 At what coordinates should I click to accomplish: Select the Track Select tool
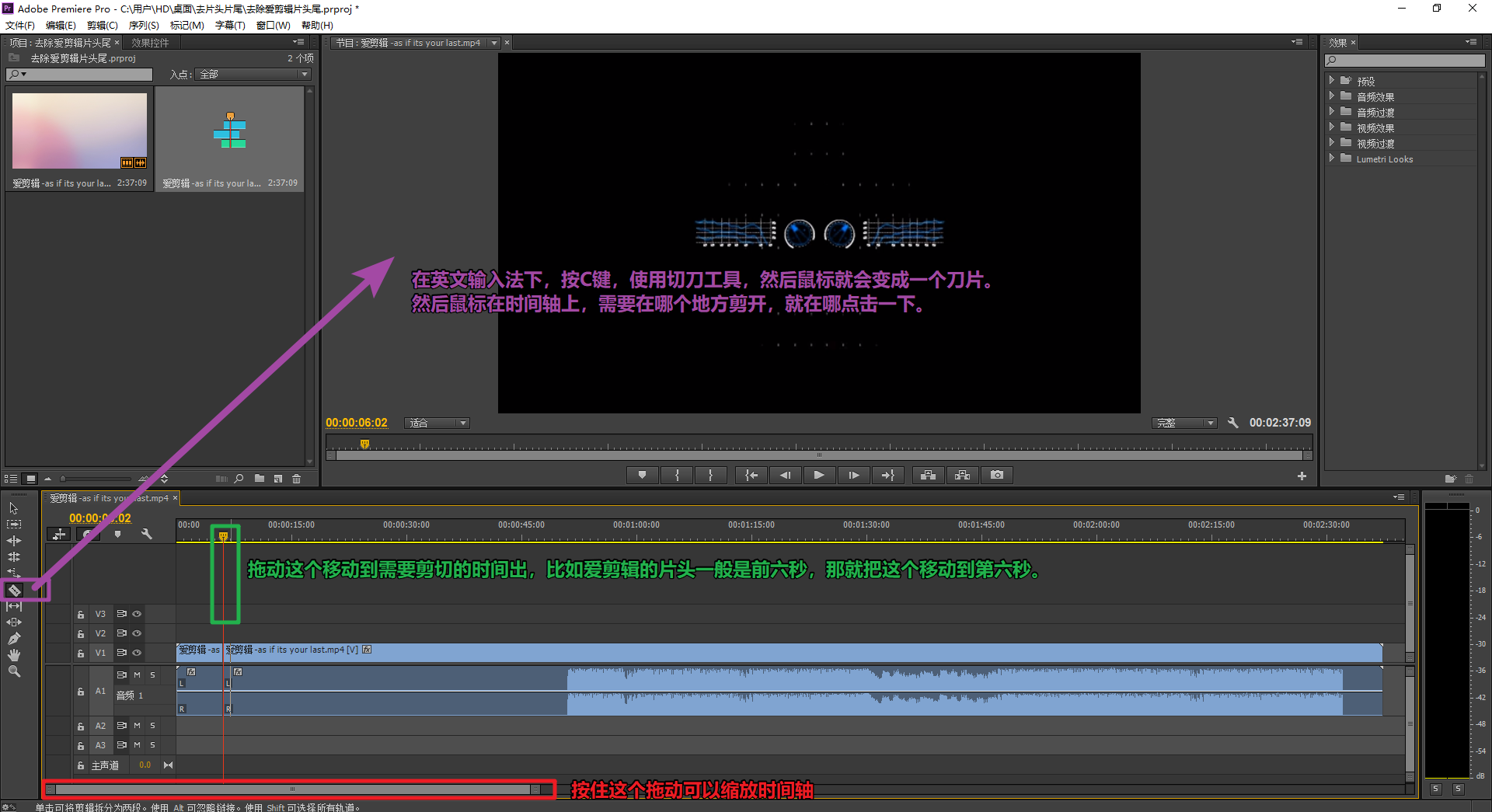tap(14, 524)
